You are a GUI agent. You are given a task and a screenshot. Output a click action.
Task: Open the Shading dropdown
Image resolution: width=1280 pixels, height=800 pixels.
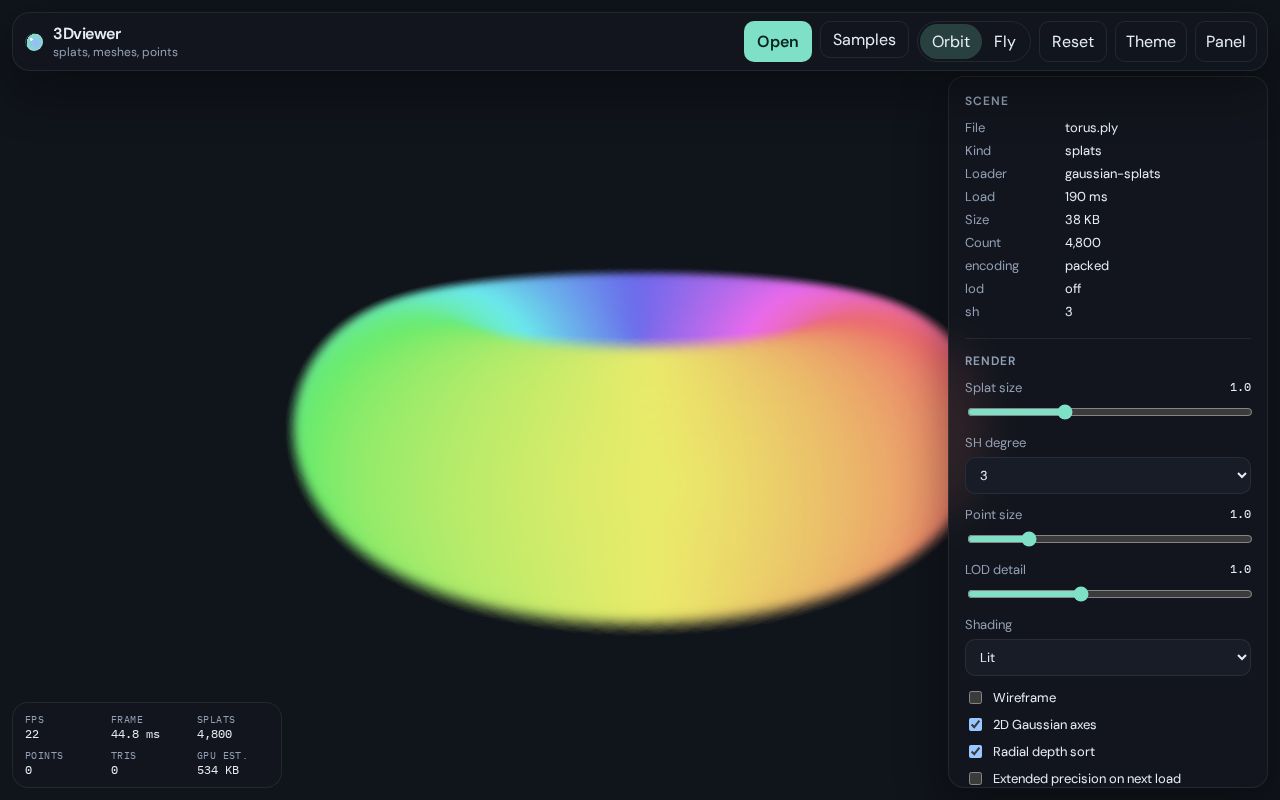[1108, 658]
